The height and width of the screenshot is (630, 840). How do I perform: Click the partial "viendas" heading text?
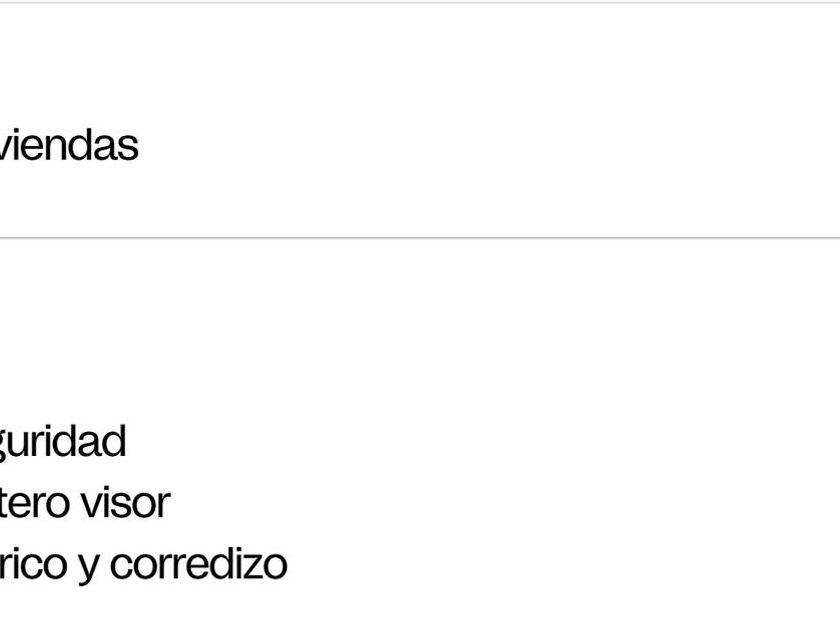[x=68, y=146]
